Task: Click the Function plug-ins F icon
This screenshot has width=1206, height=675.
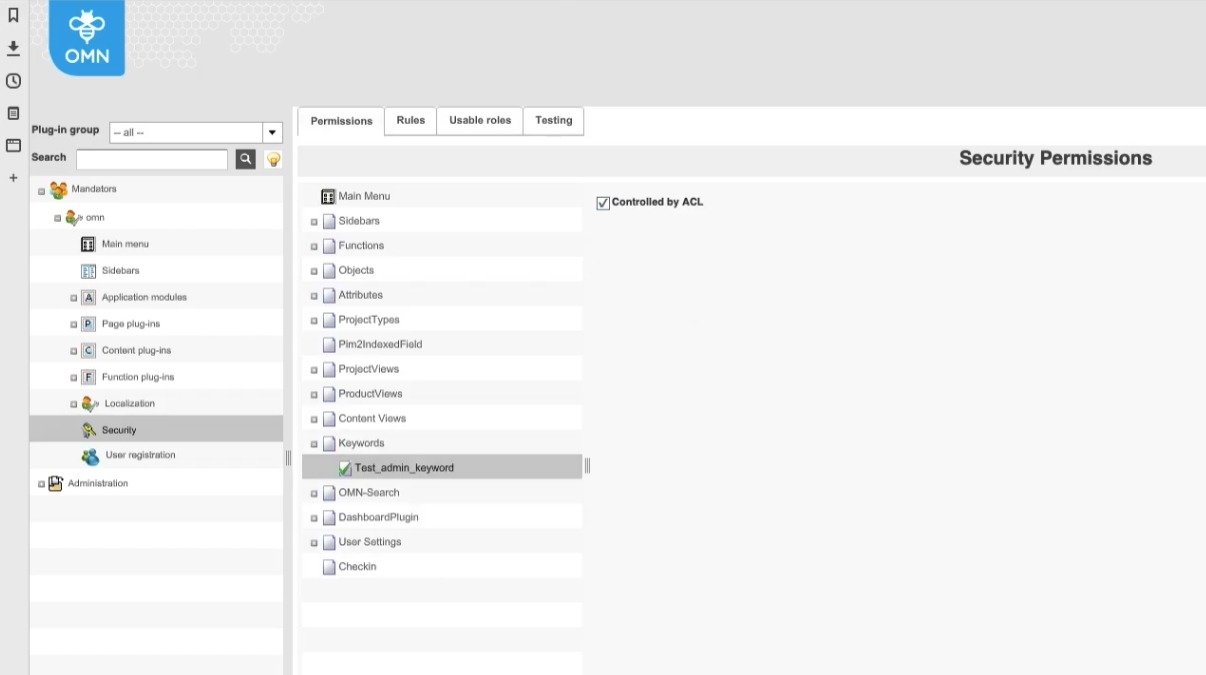Action: tap(88, 377)
